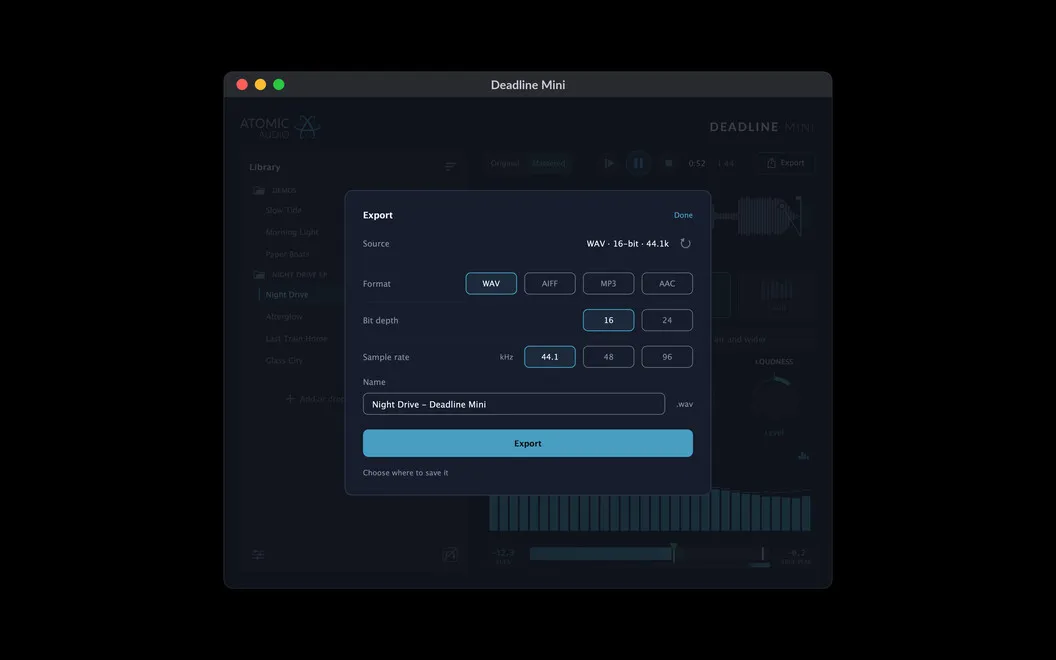1056x660 pixels.
Task: Open the Demos folder in Library
Action: [275, 191]
